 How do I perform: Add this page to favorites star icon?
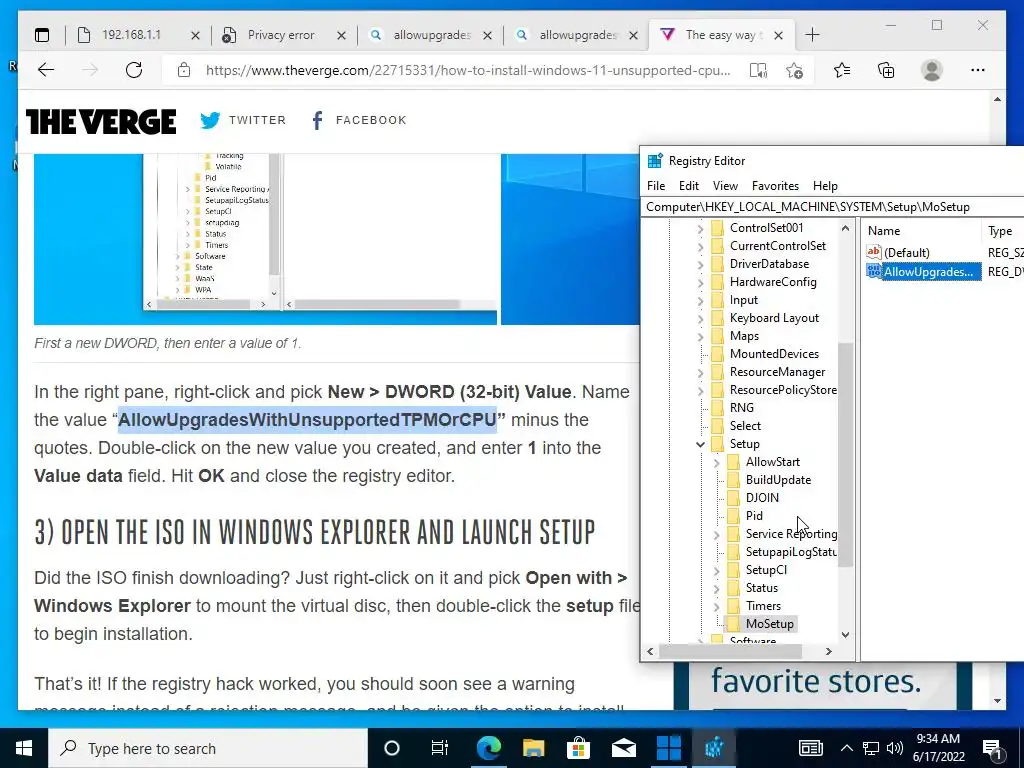794,71
